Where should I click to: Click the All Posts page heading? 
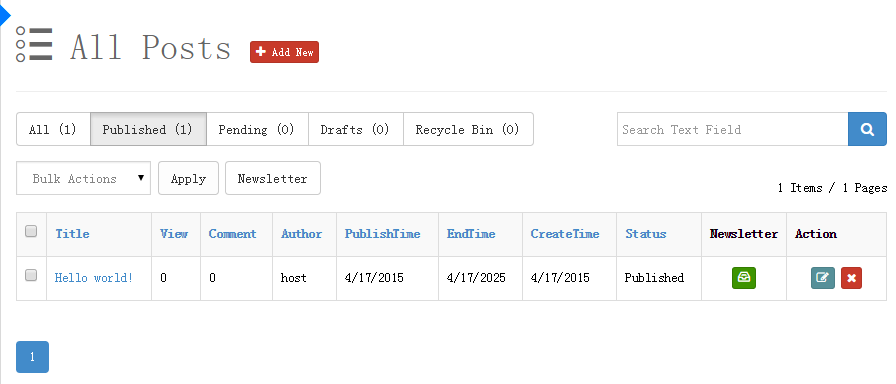pos(151,47)
